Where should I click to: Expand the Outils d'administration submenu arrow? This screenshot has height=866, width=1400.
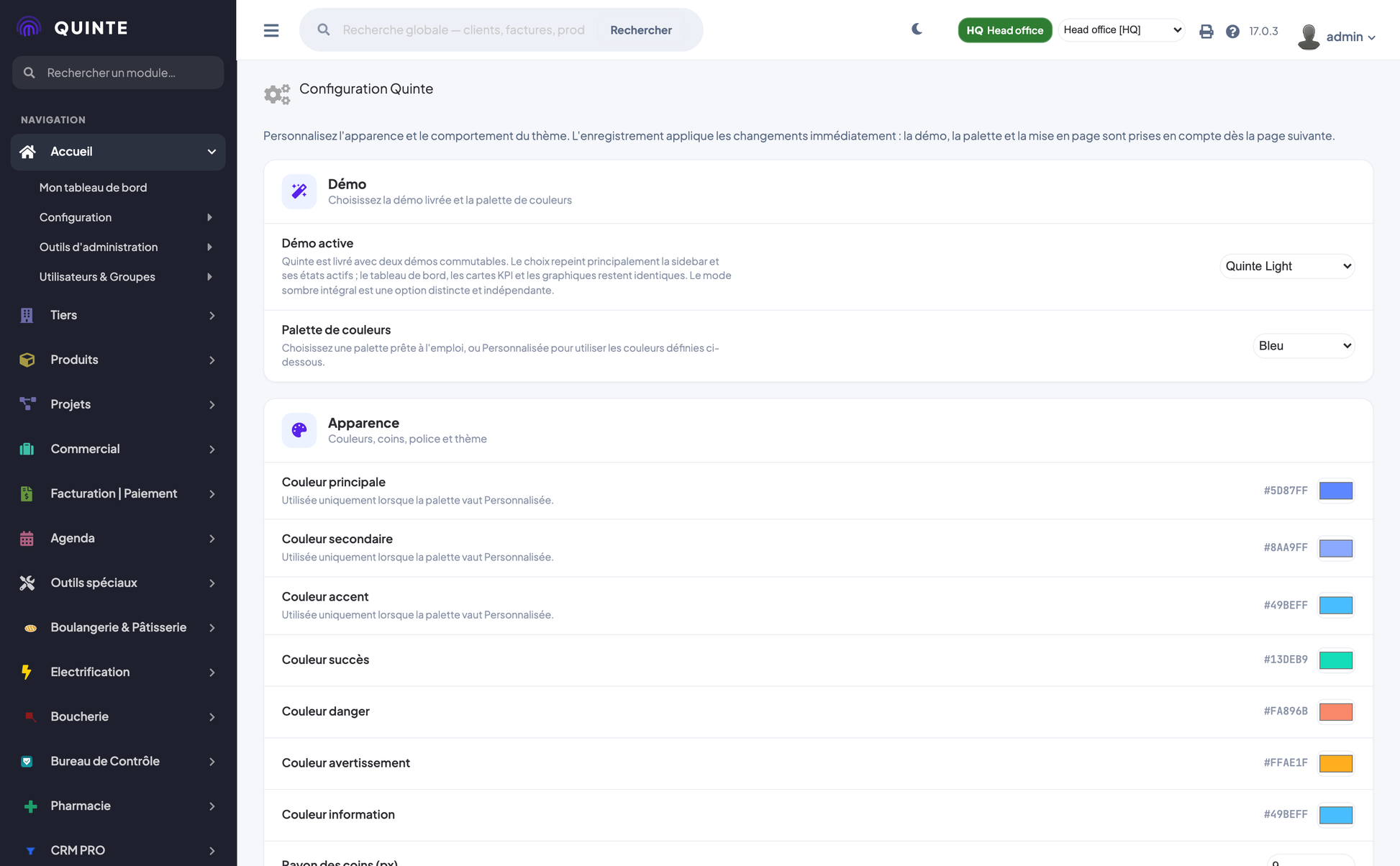pyautogui.click(x=209, y=247)
